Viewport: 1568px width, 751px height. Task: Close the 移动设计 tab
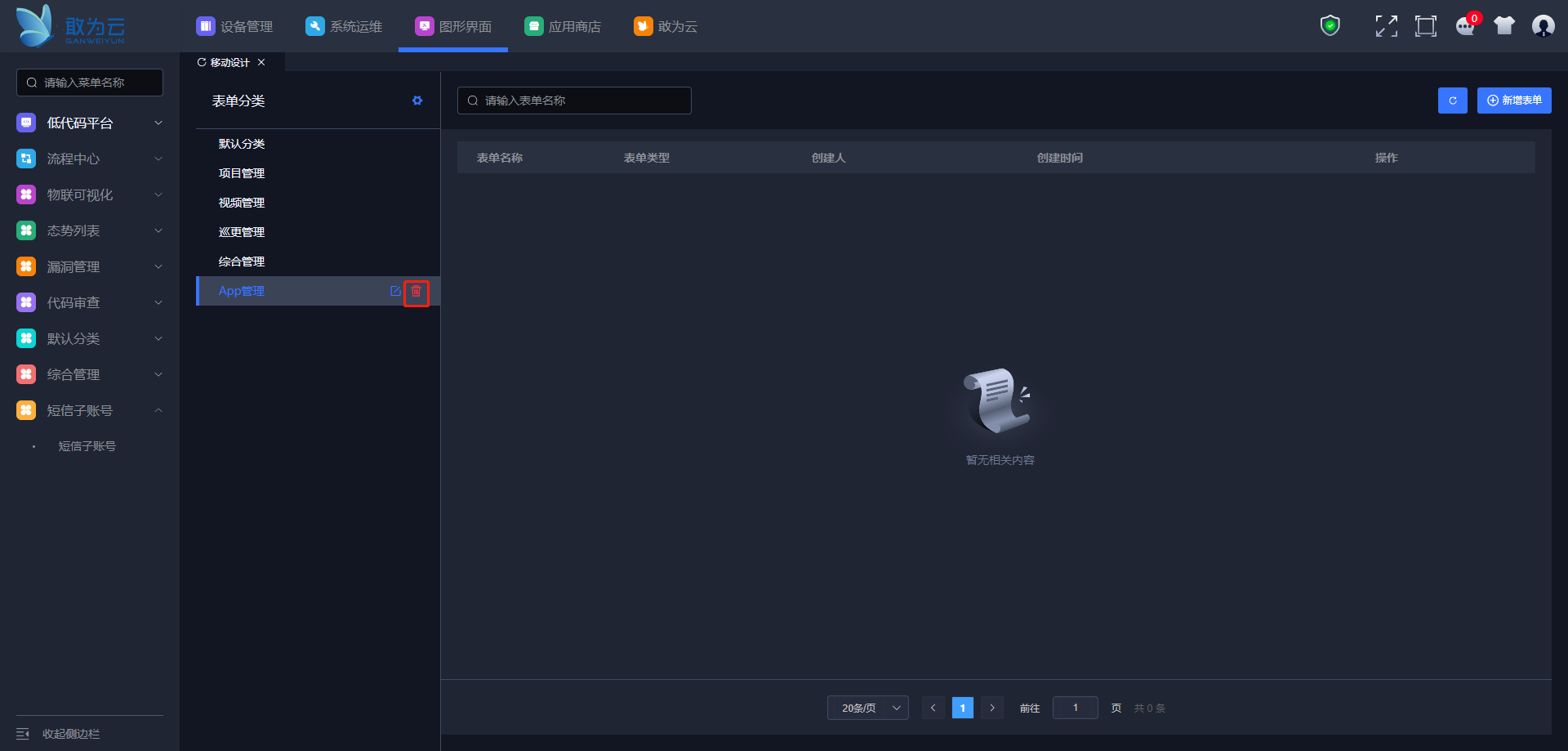pyautogui.click(x=261, y=62)
